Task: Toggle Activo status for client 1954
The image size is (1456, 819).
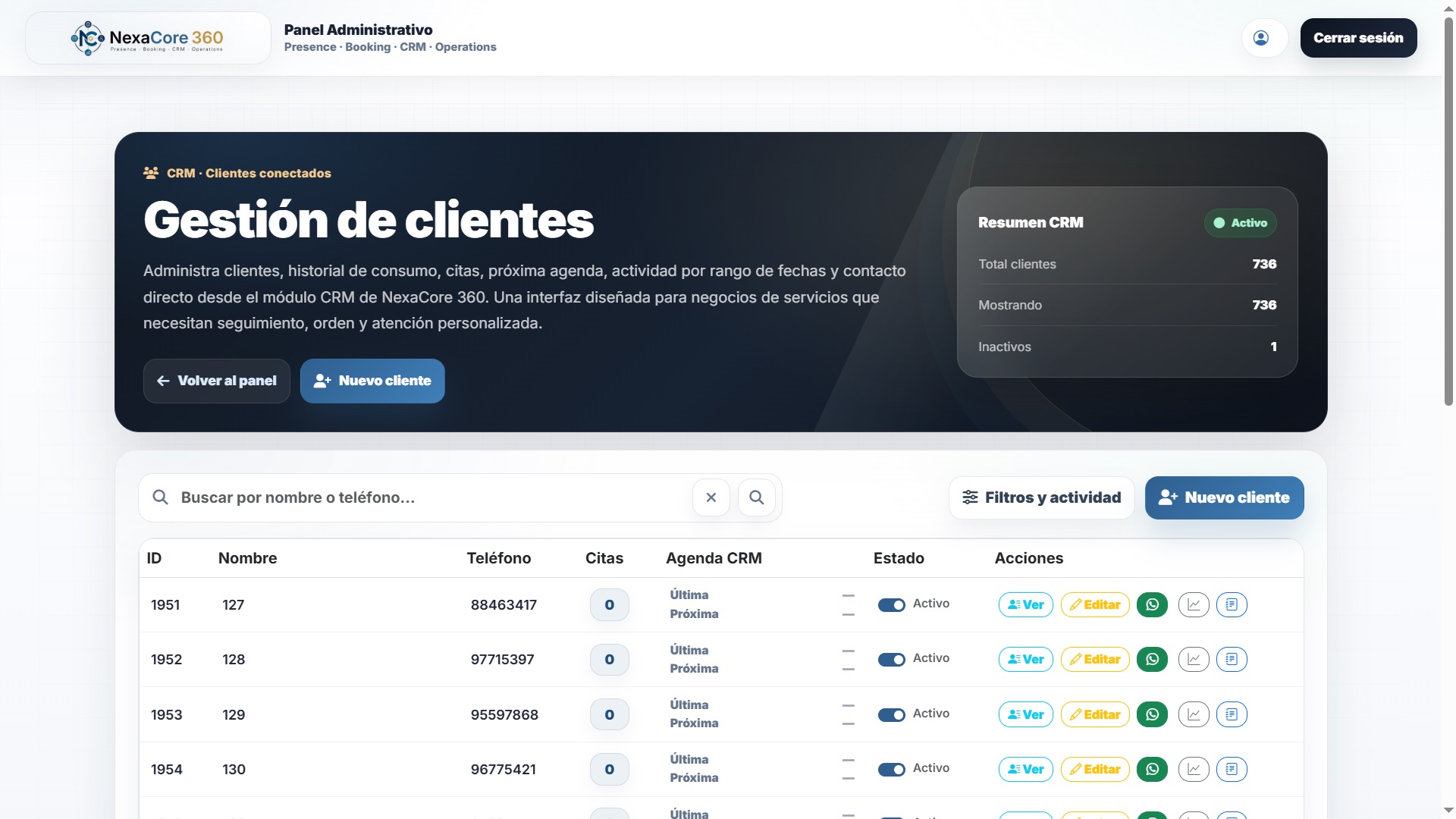Action: point(892,770)
